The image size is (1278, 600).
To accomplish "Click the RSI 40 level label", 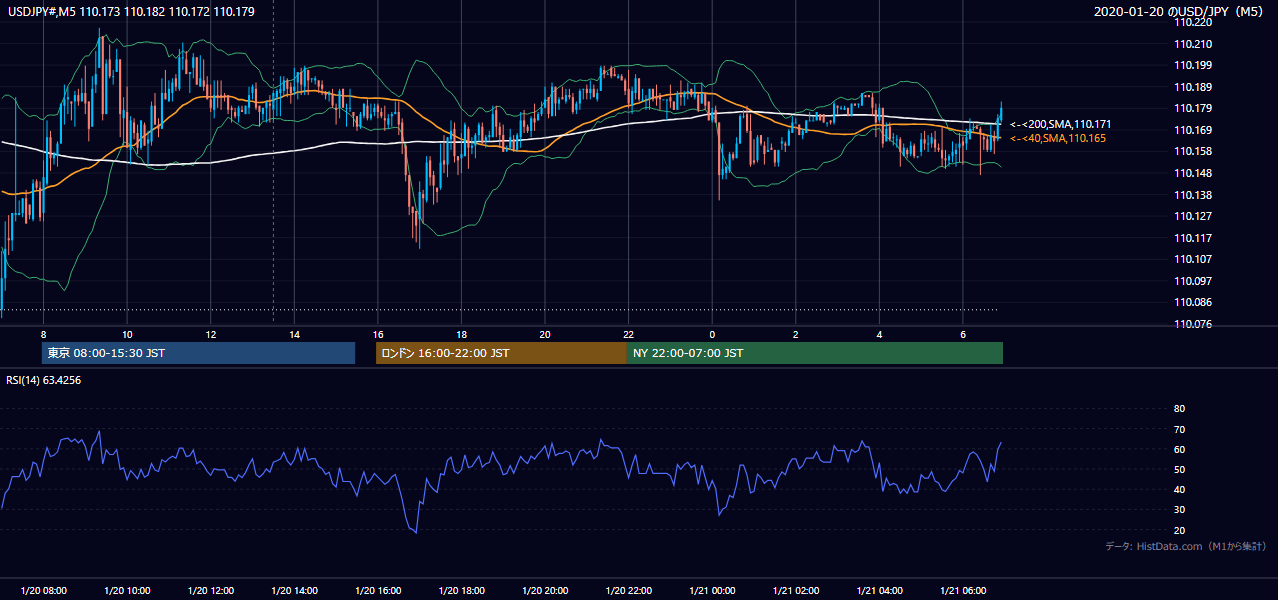I will click(1179, 489).
